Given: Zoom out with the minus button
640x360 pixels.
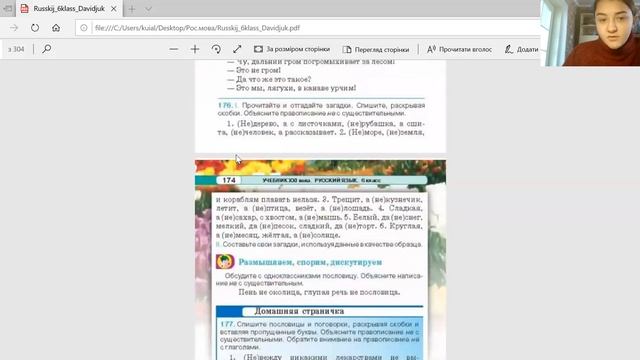Looking at the screenshot, I should click(173, 49).
